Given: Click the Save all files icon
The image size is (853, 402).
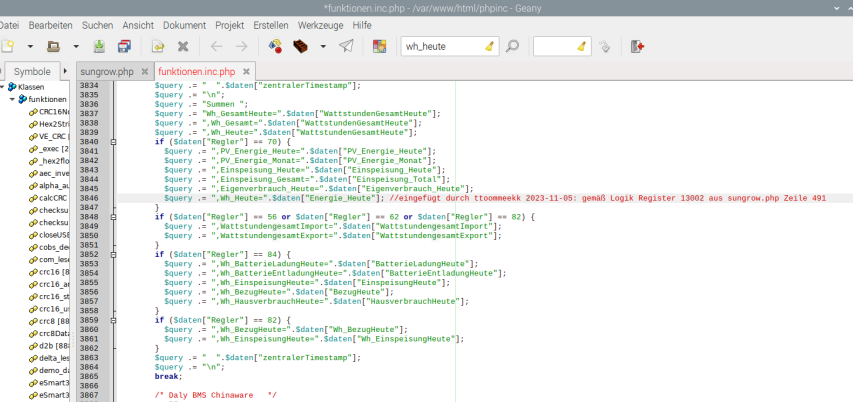Looking at the screenshot, I should (x=124, y=46).
